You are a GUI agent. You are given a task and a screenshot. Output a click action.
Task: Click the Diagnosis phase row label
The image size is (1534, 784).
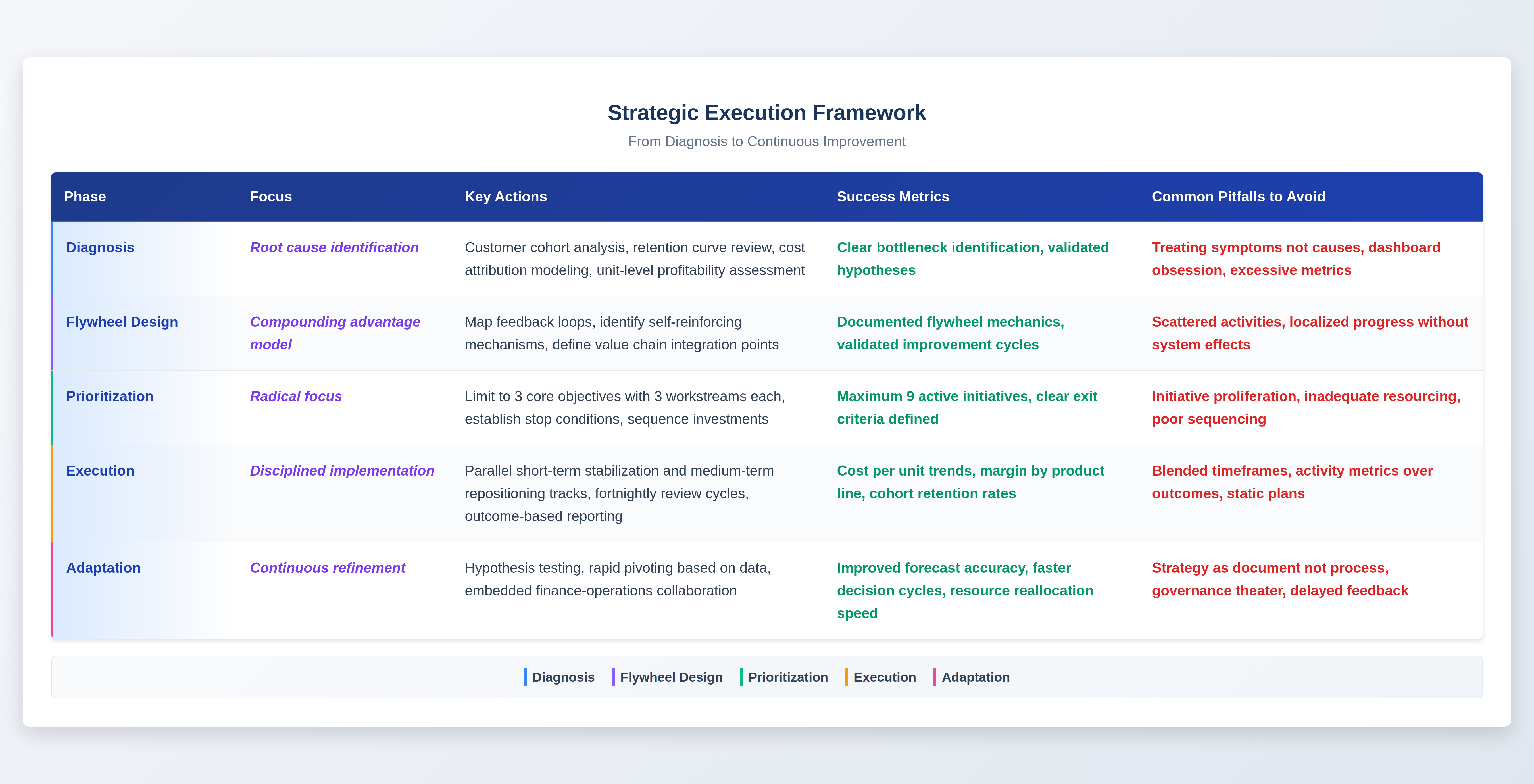(100, 248)
